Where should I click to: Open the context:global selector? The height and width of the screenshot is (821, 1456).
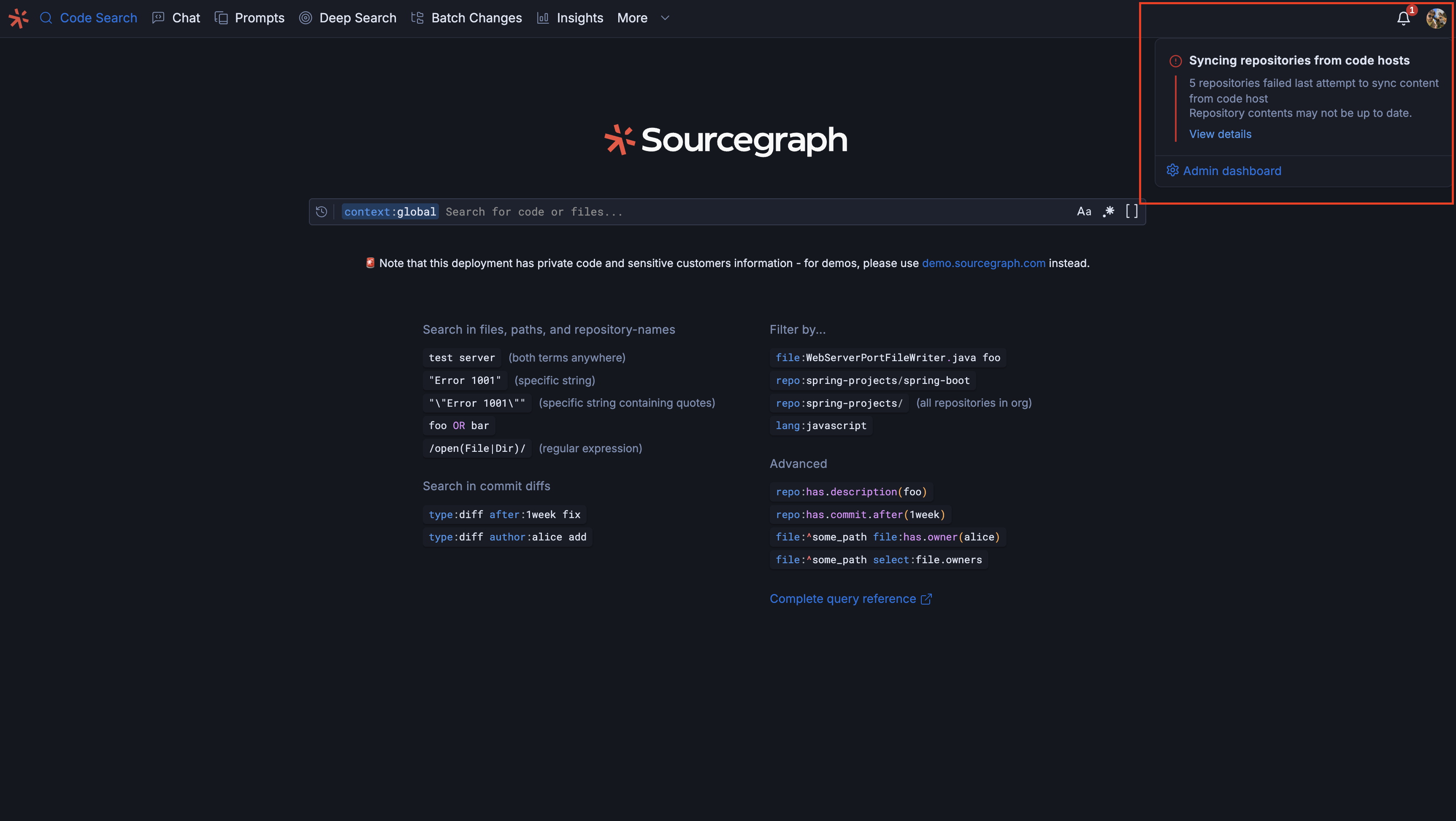click(x=390, y=212)
